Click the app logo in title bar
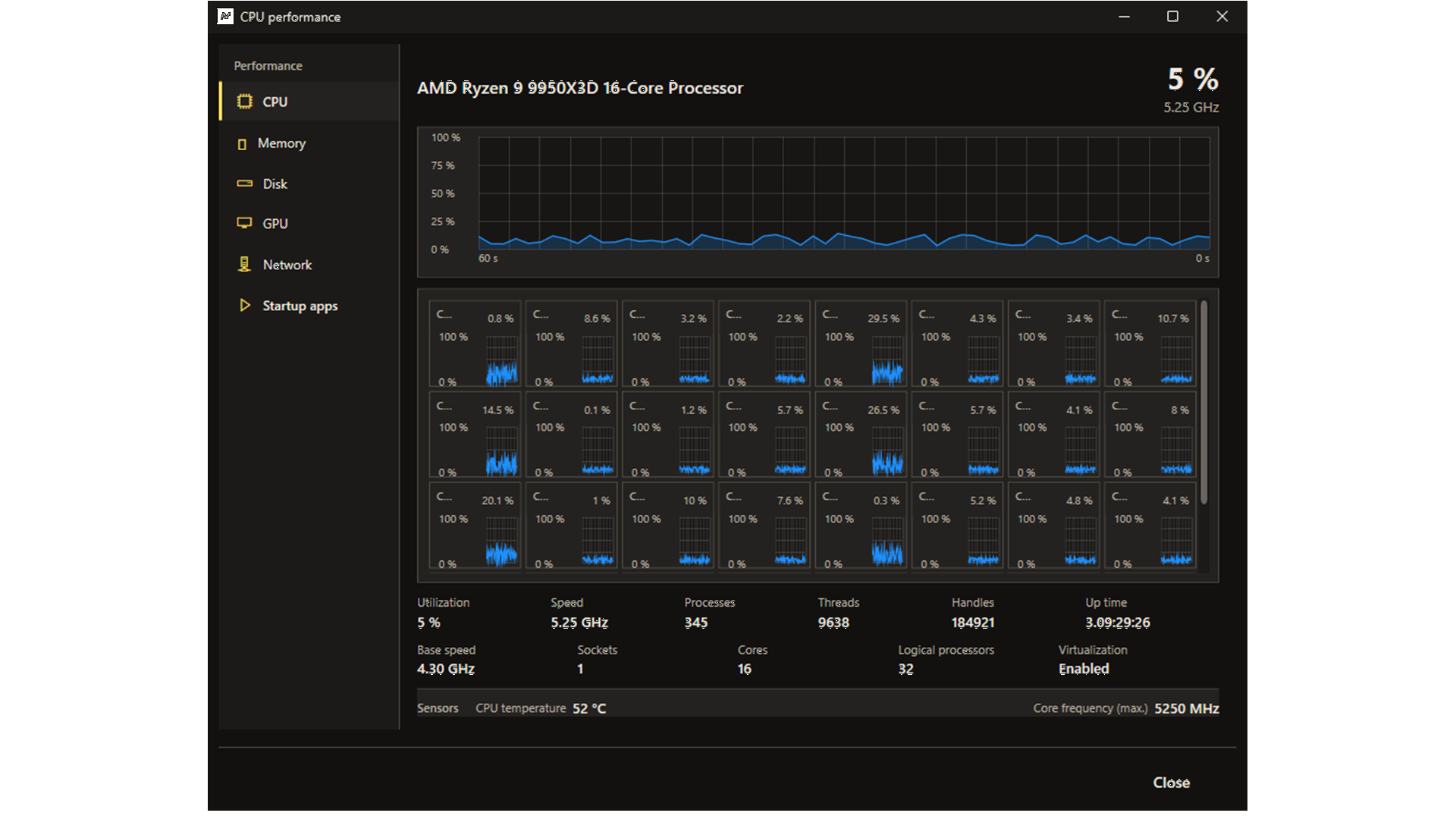The height and width of the screenshot is (819, 1456). 225,16
